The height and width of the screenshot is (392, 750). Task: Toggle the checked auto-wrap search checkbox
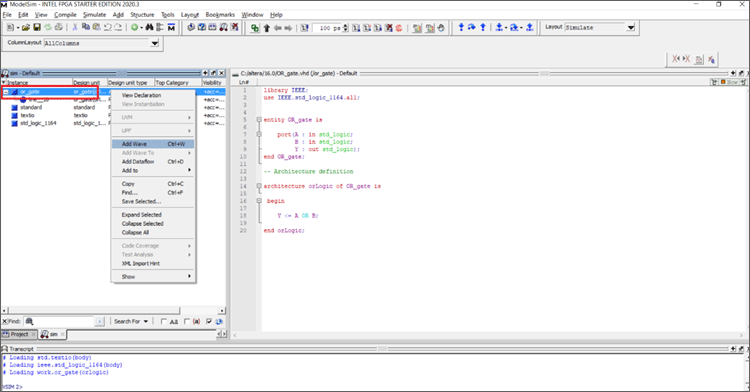[209, 322]
